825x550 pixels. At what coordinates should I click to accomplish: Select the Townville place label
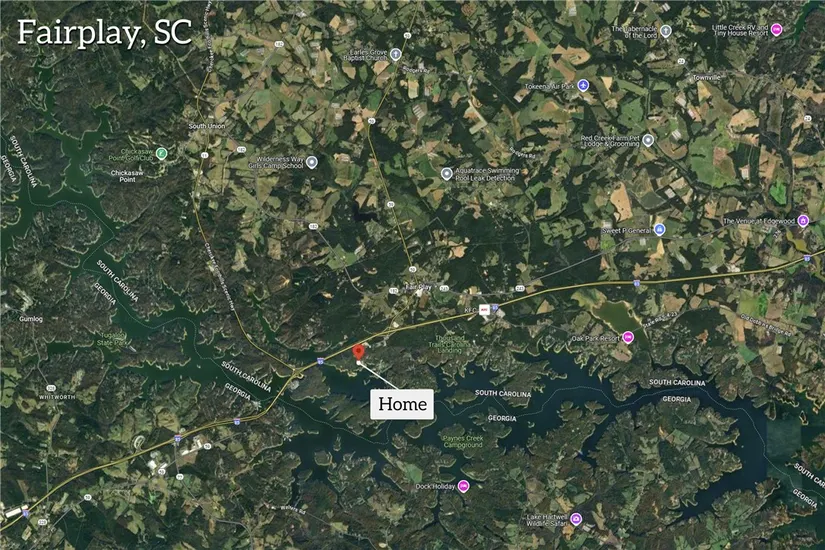pos(707,77)
